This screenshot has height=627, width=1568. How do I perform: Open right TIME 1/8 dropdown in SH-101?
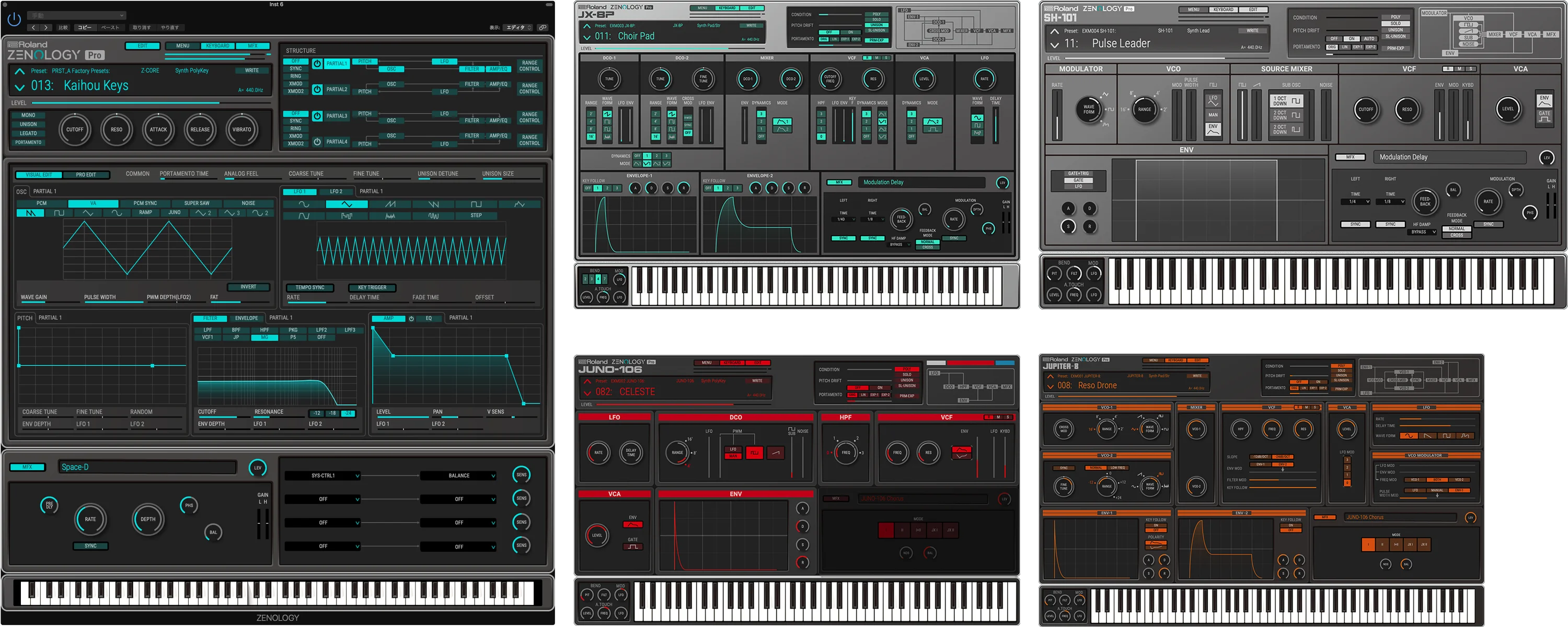[x=1390, y=202]
